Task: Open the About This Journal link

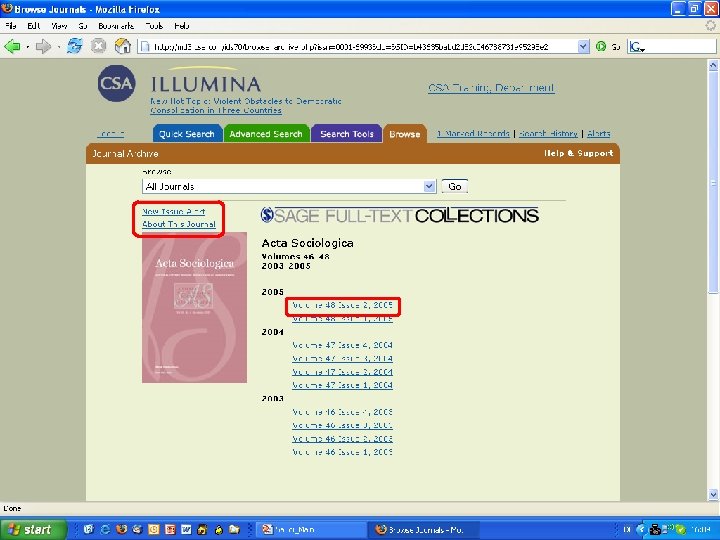Action: [x=179, y=224]
